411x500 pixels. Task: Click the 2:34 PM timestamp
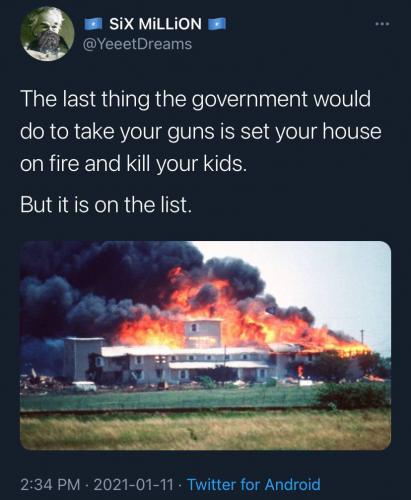click(50, 484)
